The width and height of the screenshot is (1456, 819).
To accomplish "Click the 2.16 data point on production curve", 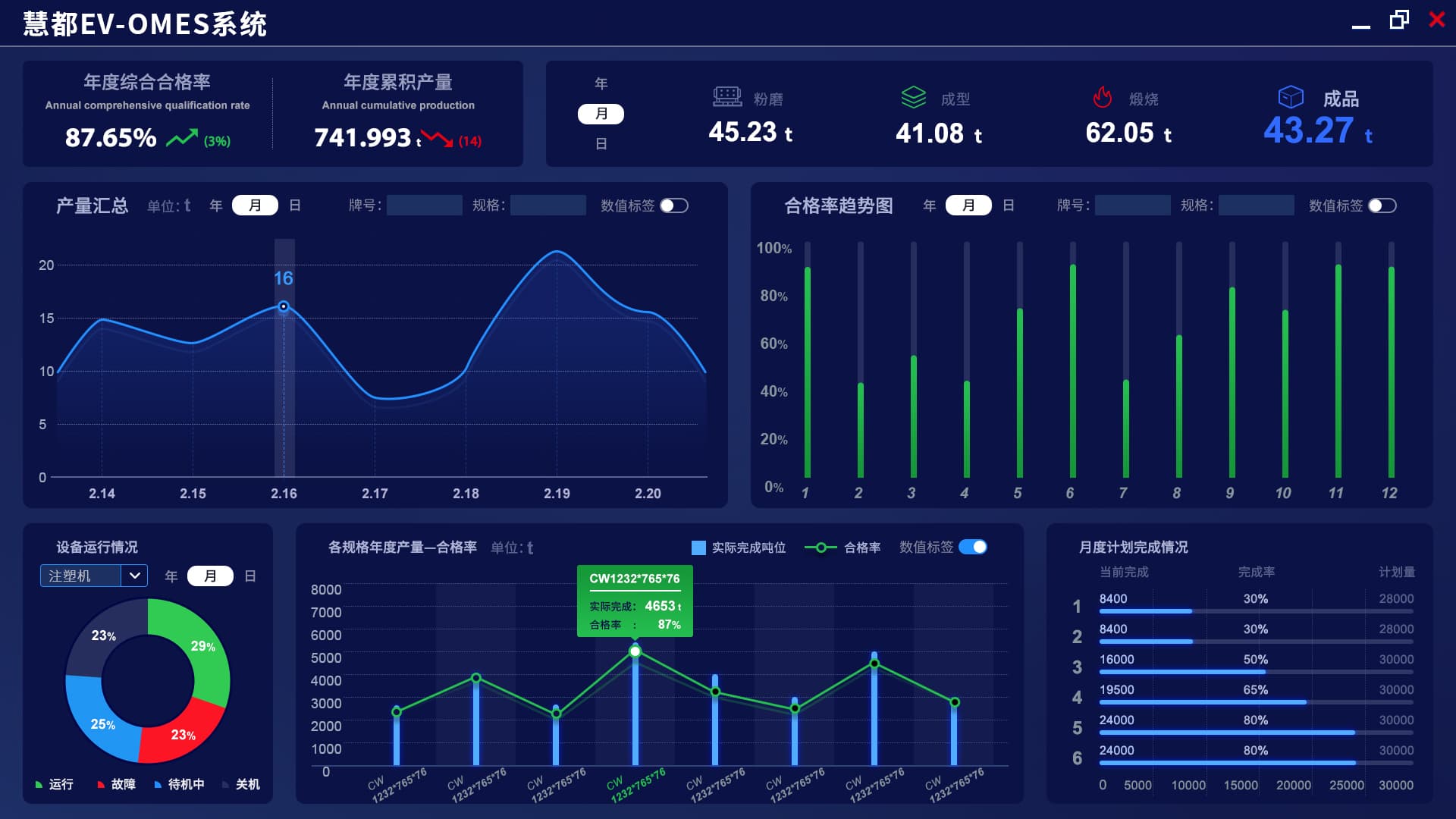I will coord(284,306).
